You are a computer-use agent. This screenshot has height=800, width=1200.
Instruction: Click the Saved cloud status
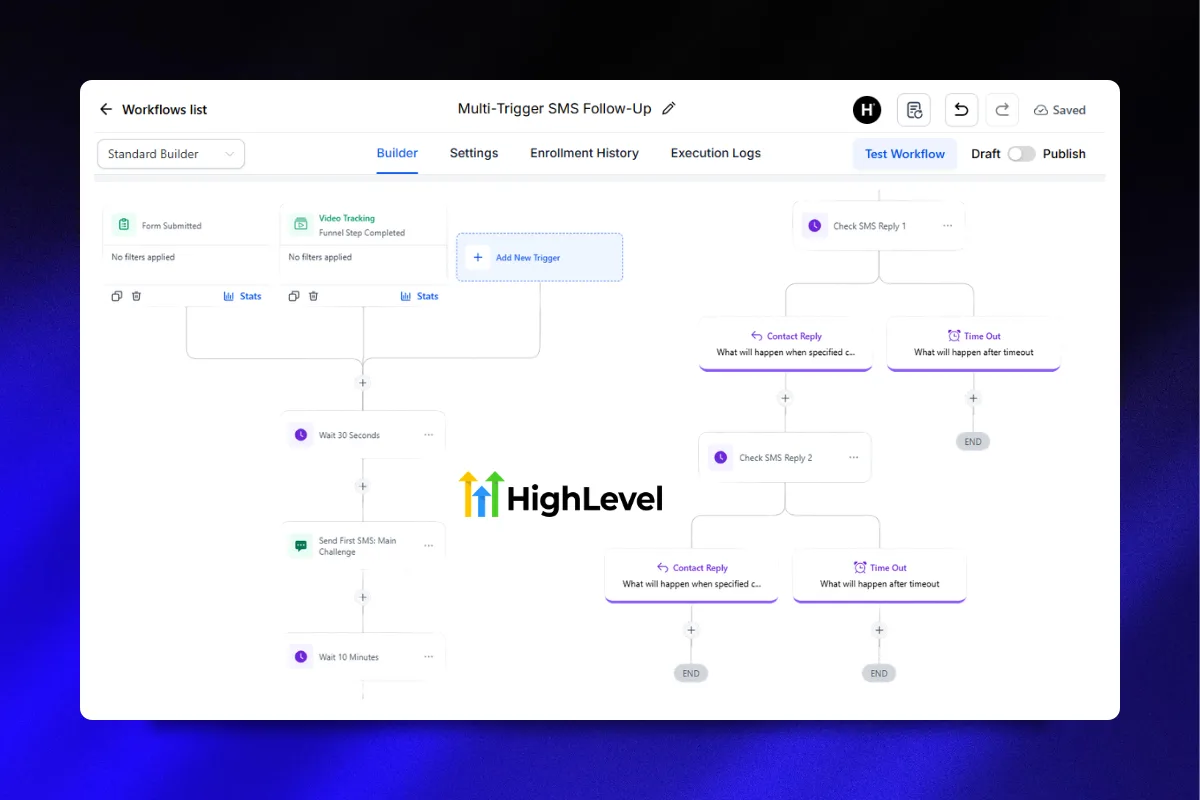click(x=1060, y=110)
